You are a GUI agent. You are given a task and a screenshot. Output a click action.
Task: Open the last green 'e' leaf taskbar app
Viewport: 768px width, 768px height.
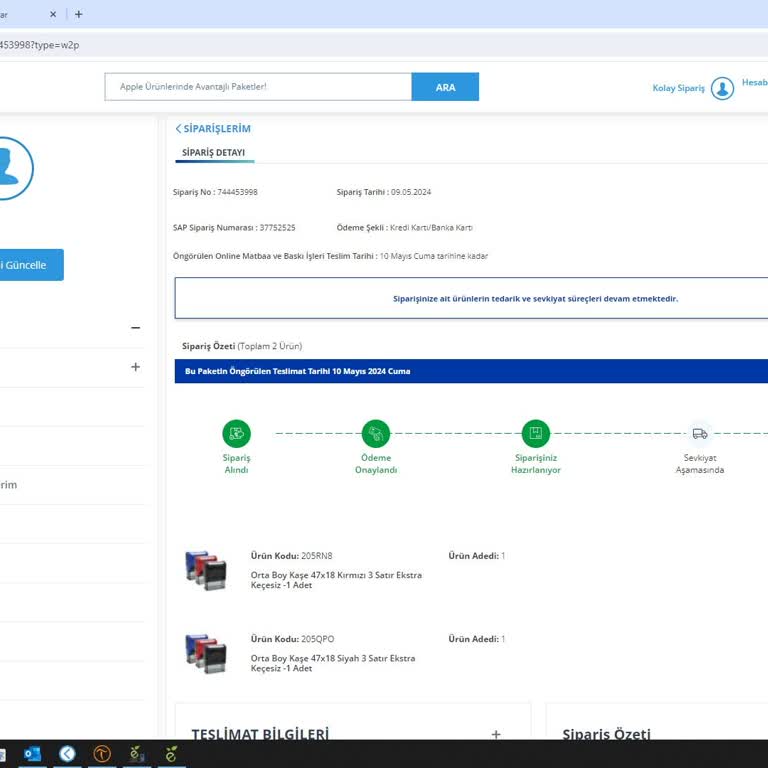(x=171, y=754)
